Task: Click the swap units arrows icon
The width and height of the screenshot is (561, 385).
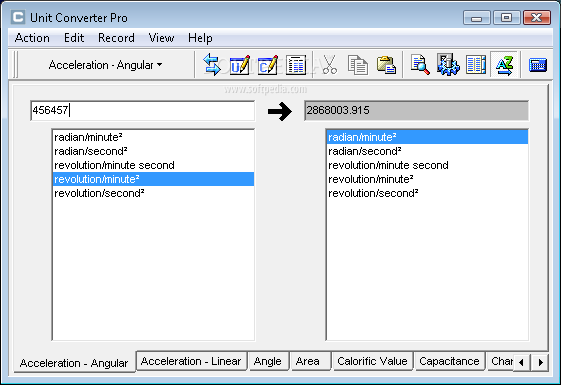Action: click(212, 65)
